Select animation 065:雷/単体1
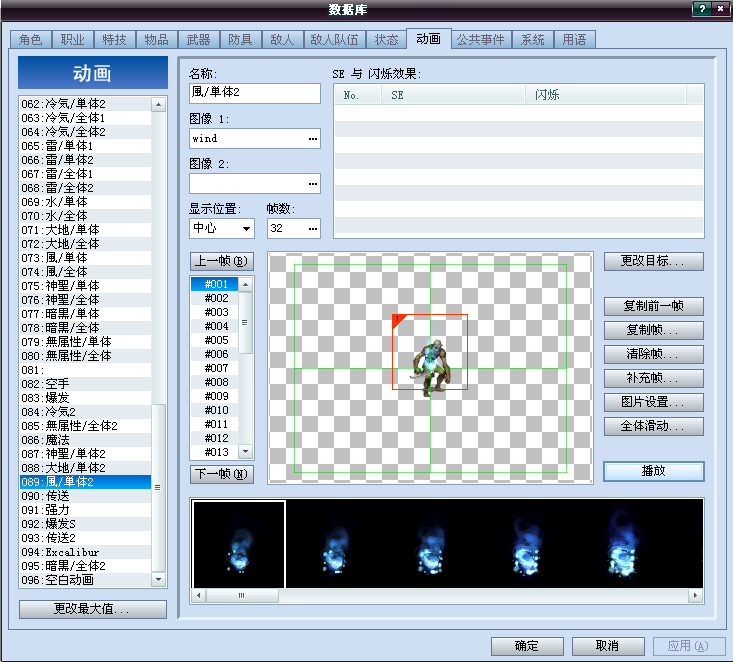 point(86,146)
